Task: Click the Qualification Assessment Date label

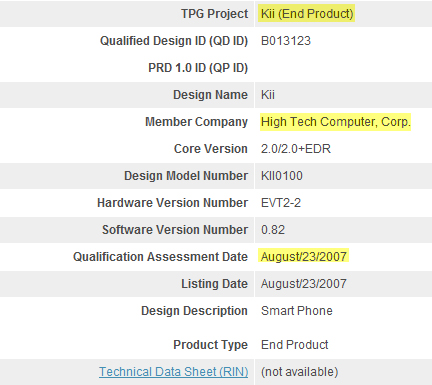Action: click(x=160, y=257)
